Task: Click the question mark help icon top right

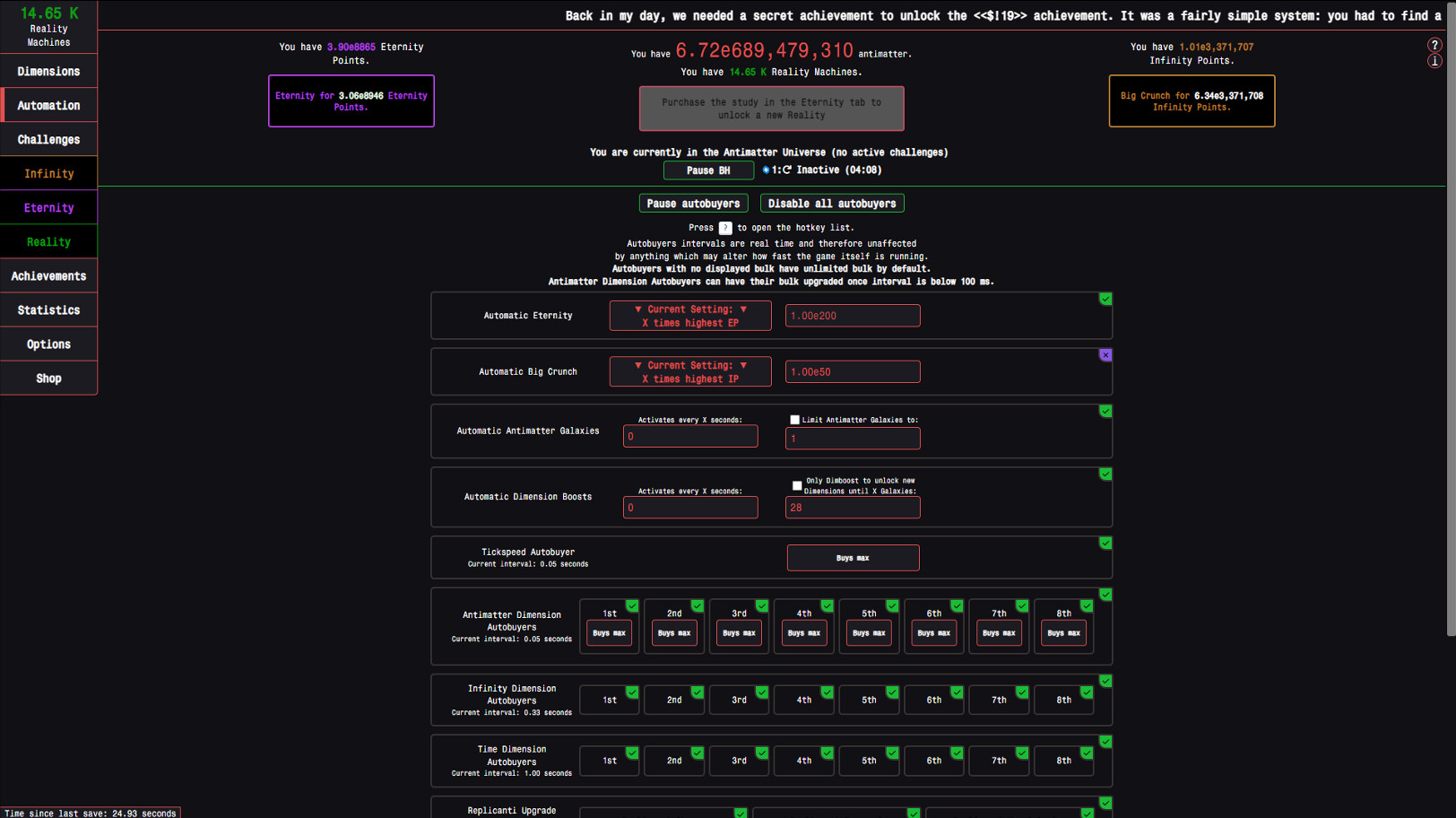Action: 1434,45
